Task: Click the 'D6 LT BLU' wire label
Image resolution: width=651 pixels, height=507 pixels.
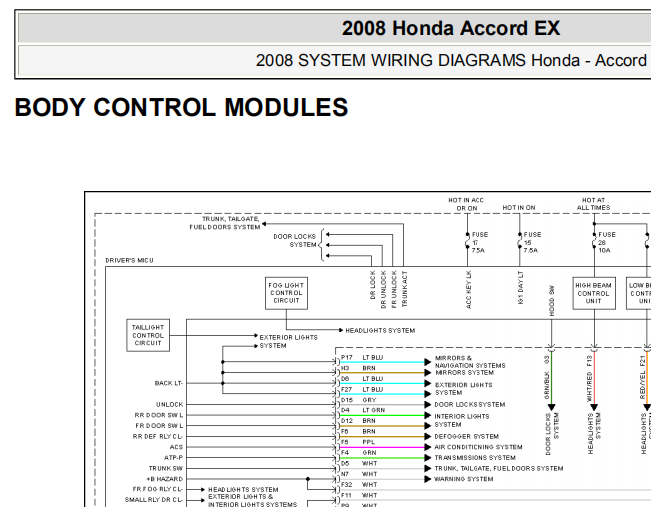Action: (x=362, y=379)
